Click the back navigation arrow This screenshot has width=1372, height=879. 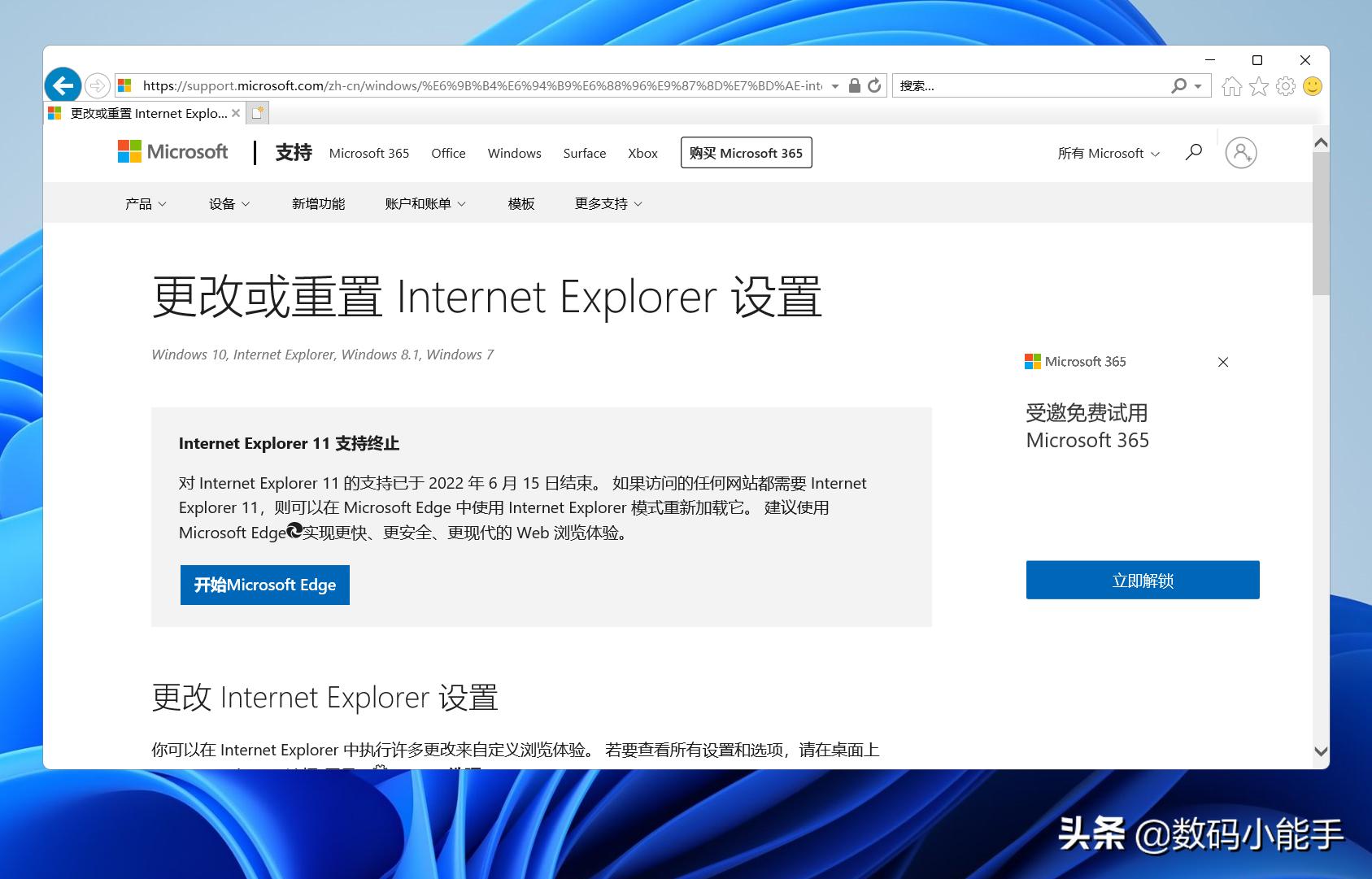[63, 85]
